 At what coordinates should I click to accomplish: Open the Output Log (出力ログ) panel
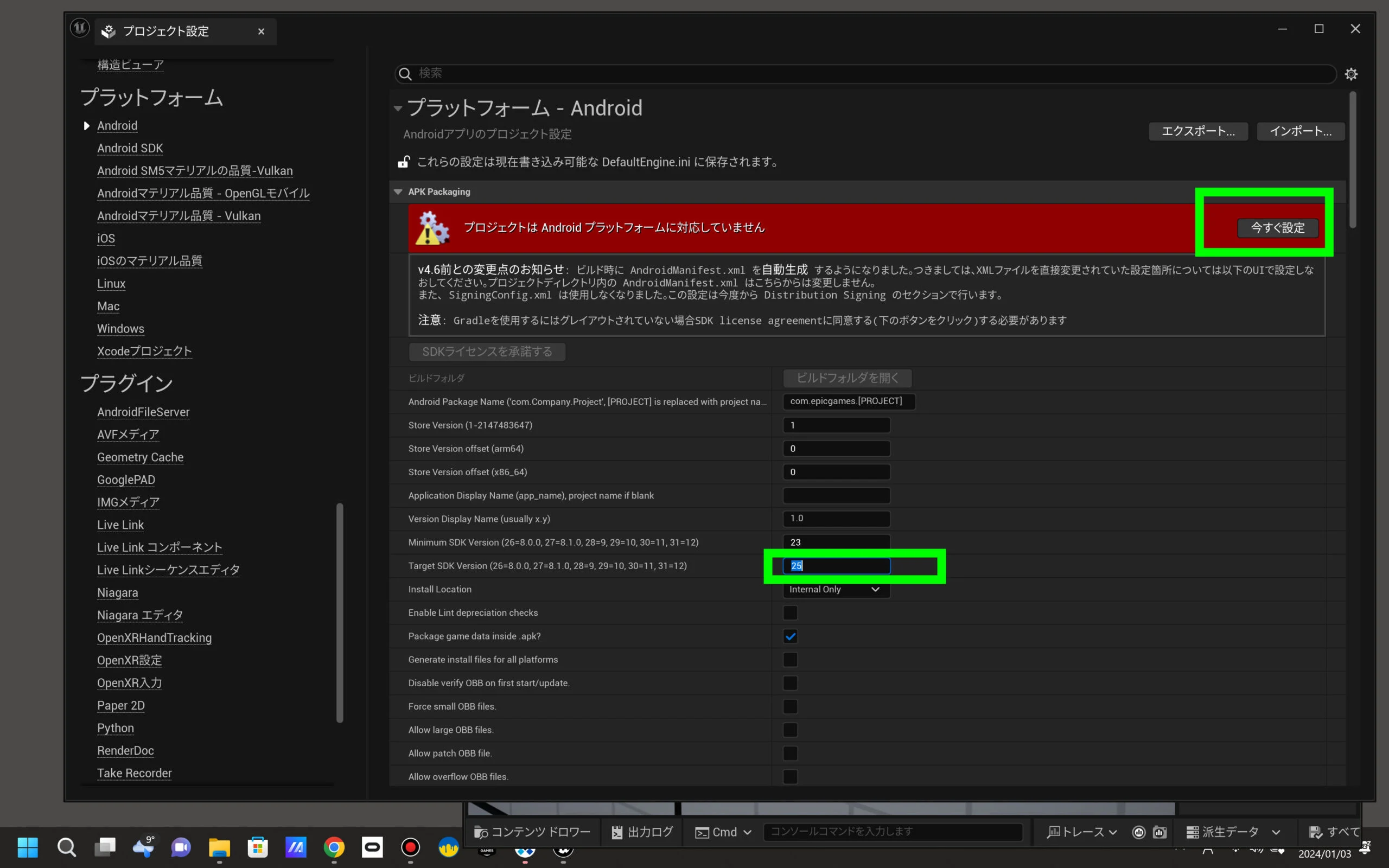(x=642, y=832)
